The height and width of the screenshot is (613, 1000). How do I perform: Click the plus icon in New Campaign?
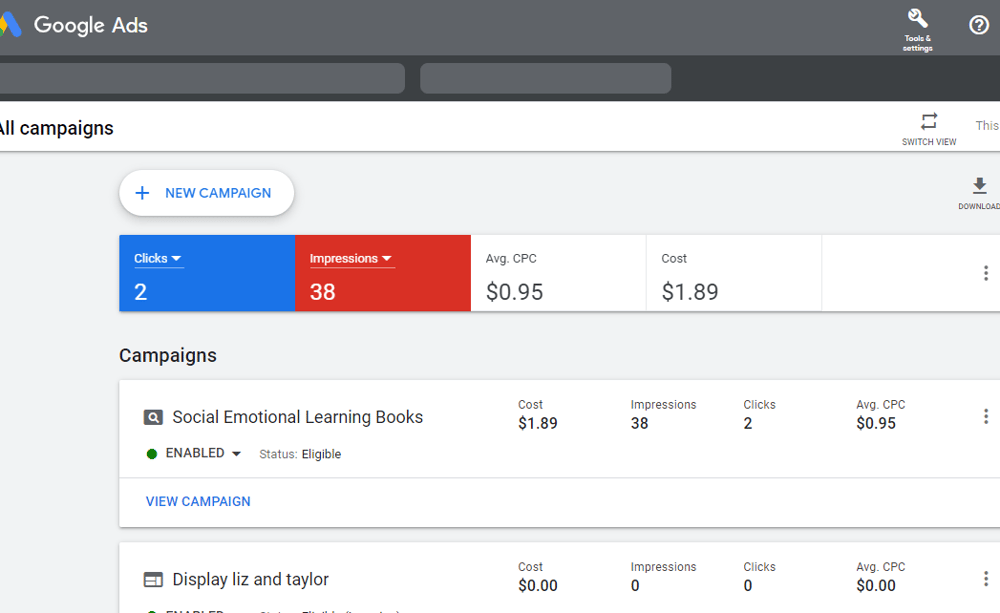(142, 193)
